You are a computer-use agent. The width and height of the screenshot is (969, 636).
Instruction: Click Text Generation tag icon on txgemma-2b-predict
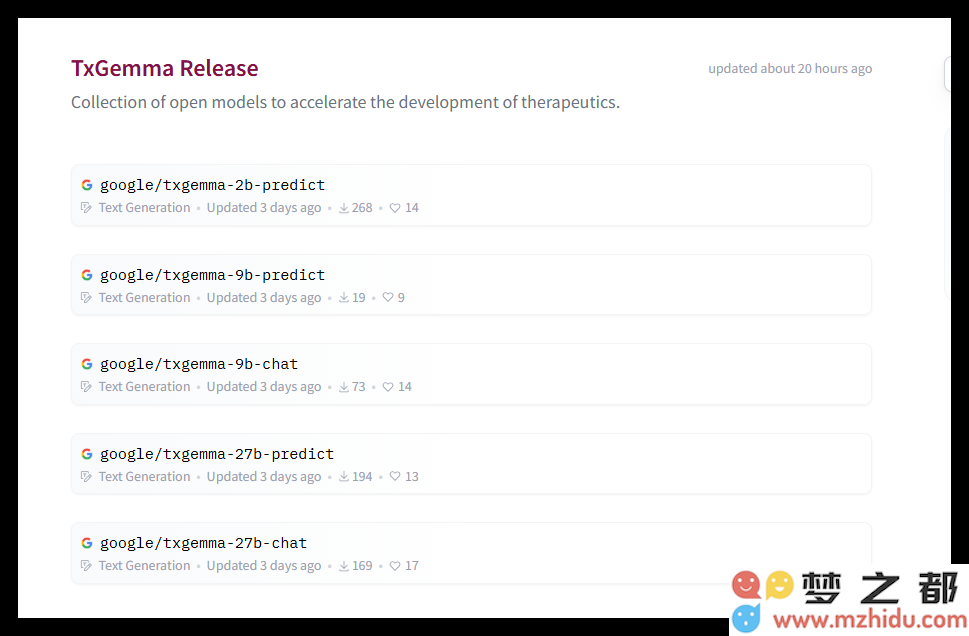(87, 208)
